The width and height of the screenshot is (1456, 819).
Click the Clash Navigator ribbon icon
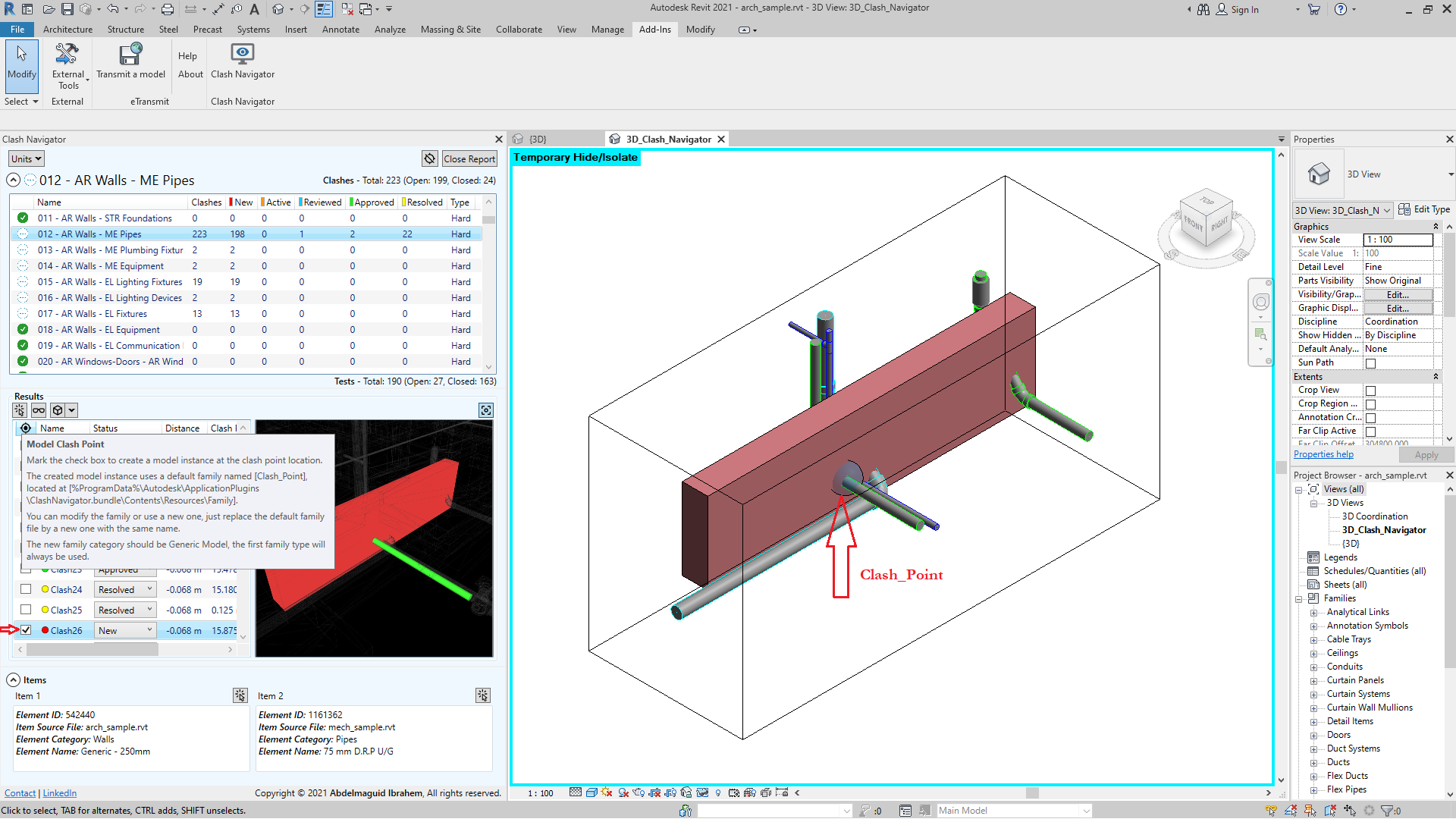pyautogui.click(x=243, y=55)
